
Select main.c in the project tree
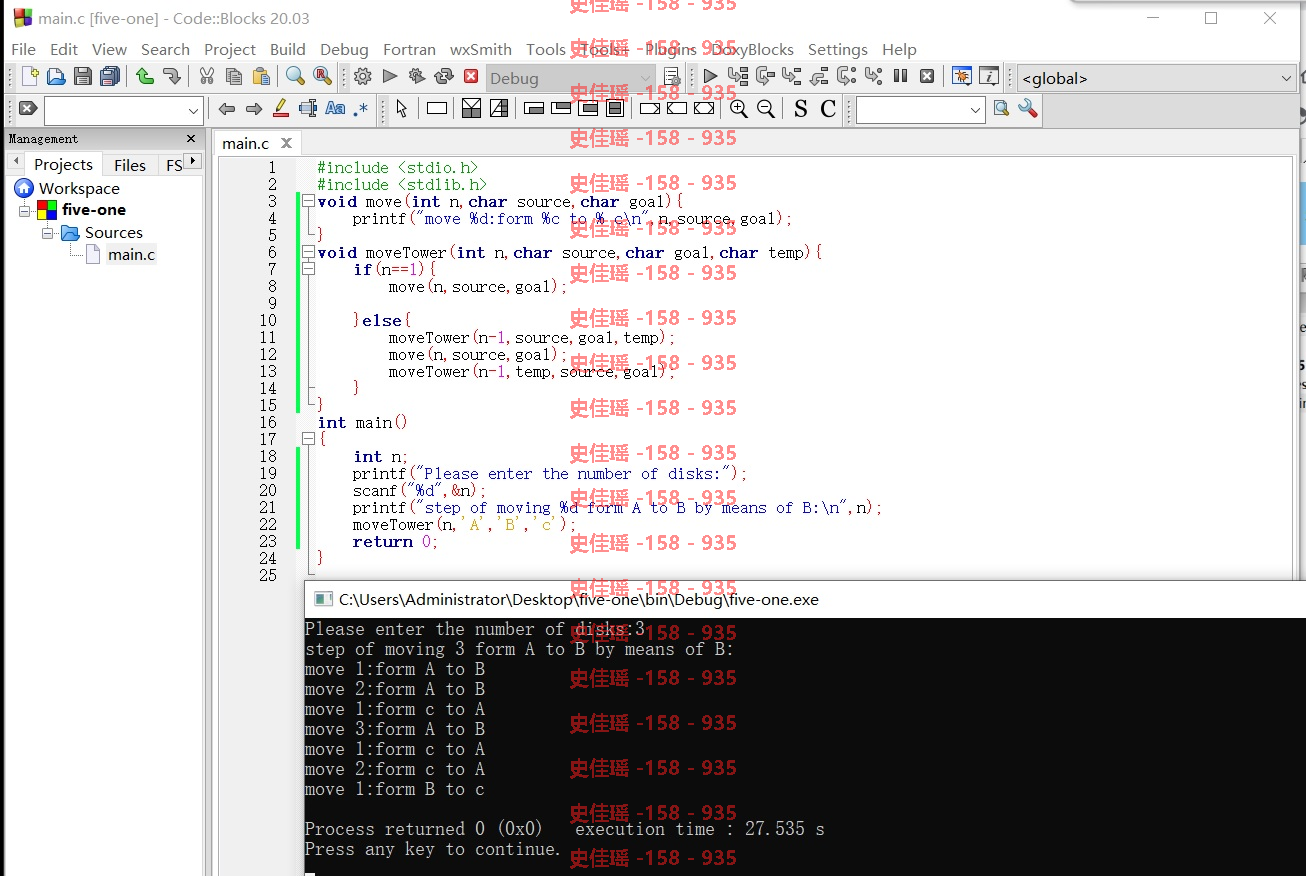coord(132,255)
